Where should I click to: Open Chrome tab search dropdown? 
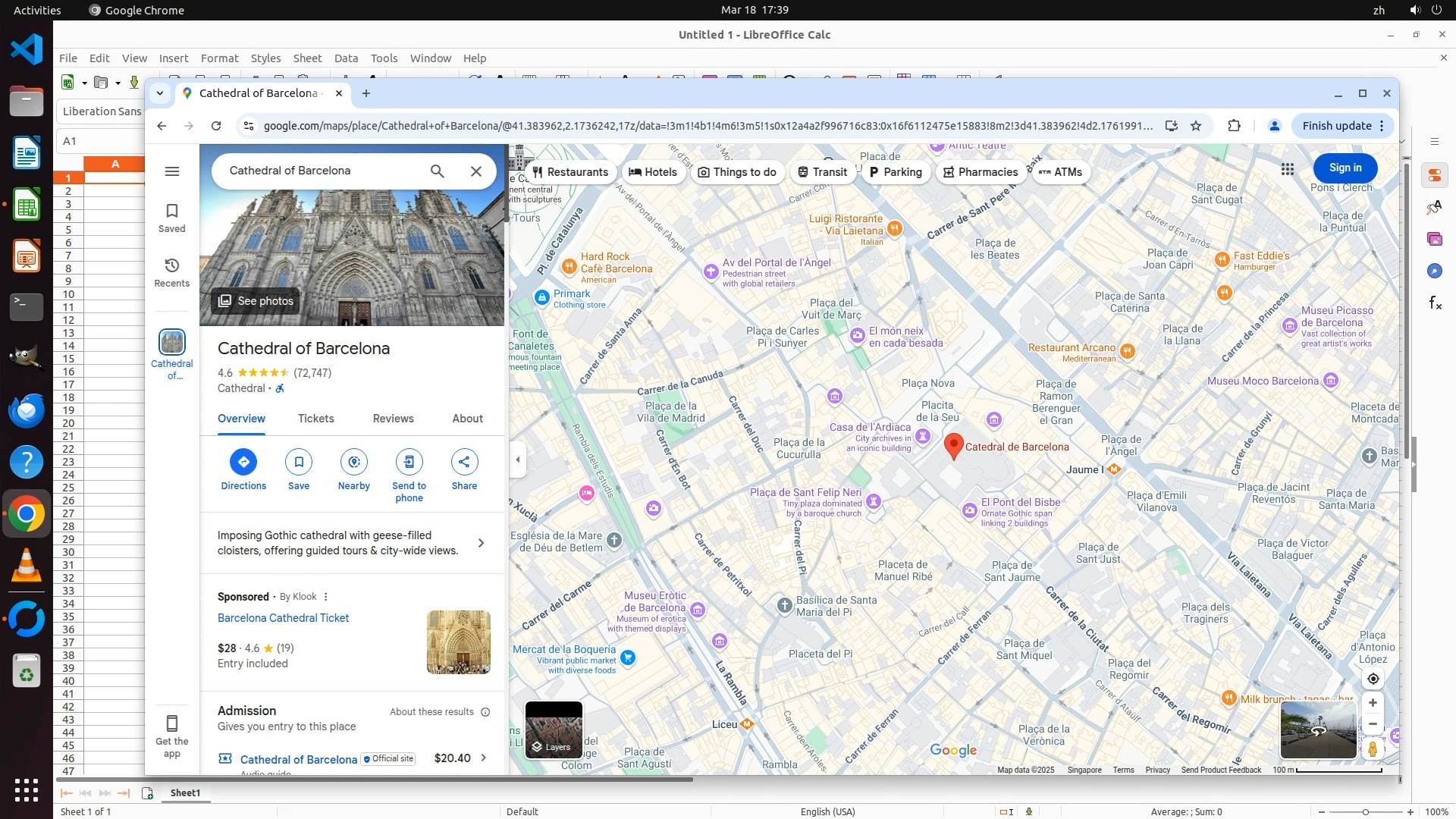(x=160, y=93)
